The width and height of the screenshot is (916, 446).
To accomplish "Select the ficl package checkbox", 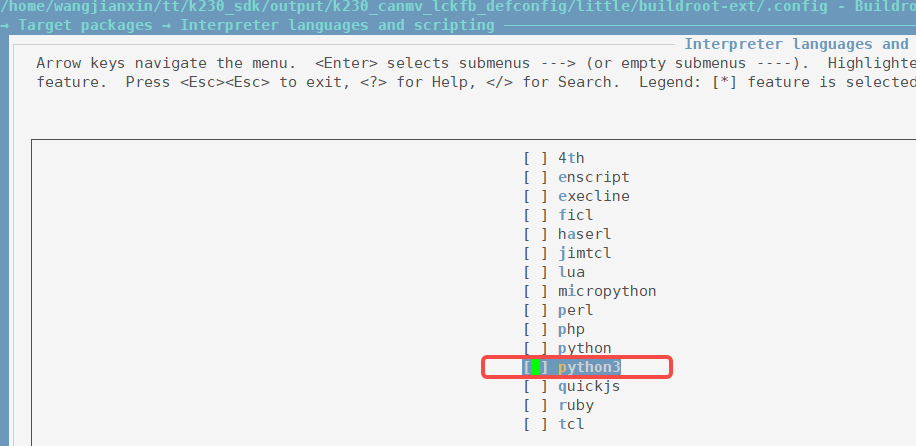I will (x=535, y=215).
